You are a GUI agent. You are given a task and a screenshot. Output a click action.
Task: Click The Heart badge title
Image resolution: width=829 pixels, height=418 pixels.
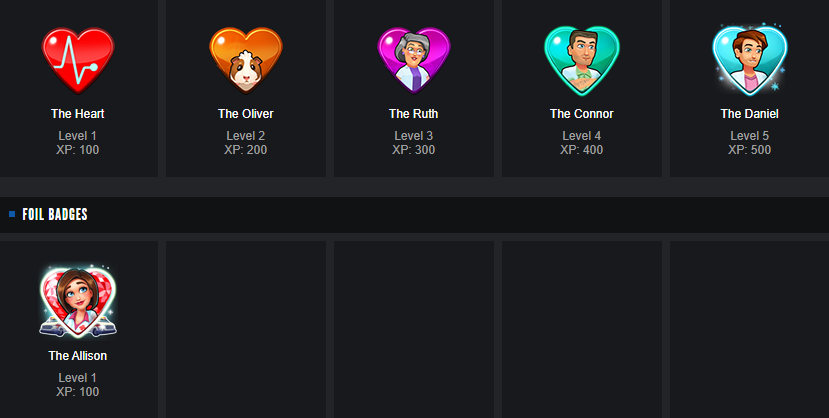pos(78,114)
